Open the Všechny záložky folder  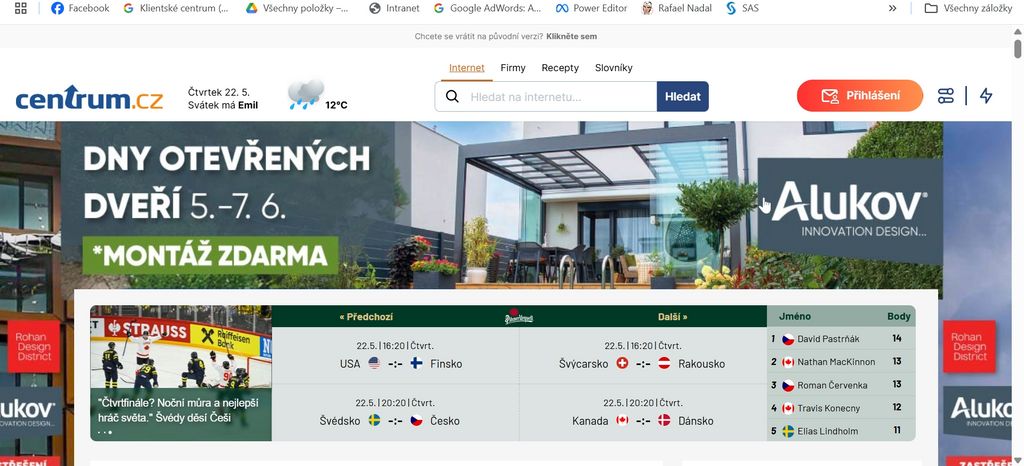pyautogui.click(x=968, y=8)
